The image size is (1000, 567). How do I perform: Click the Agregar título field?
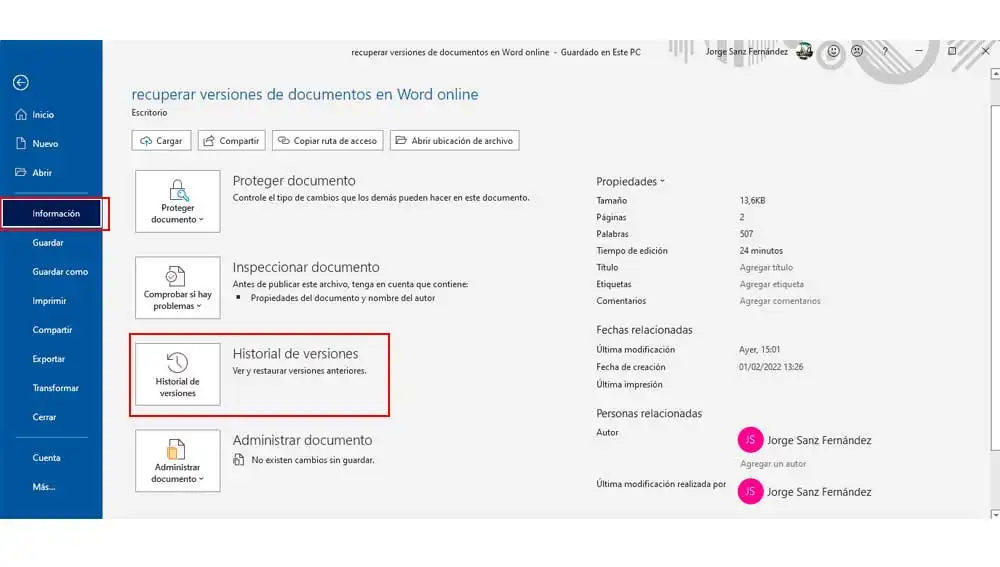point(766,267)
